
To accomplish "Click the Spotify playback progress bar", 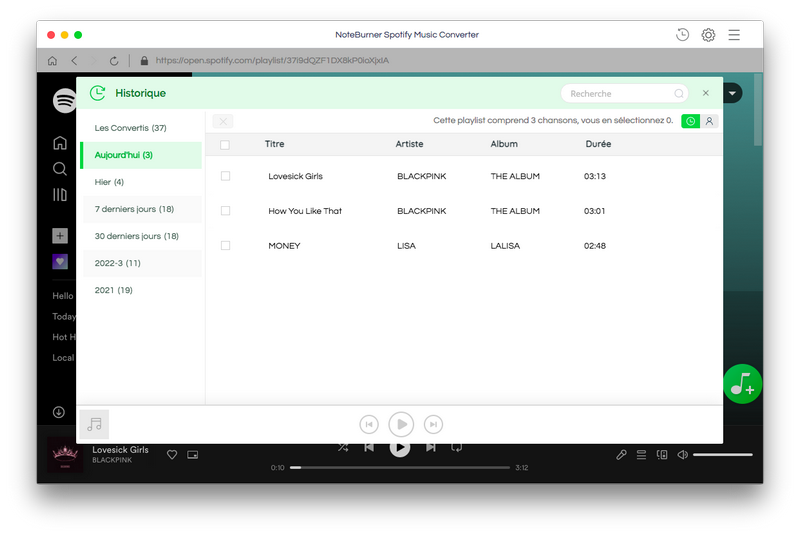I will tap(400, 467).
